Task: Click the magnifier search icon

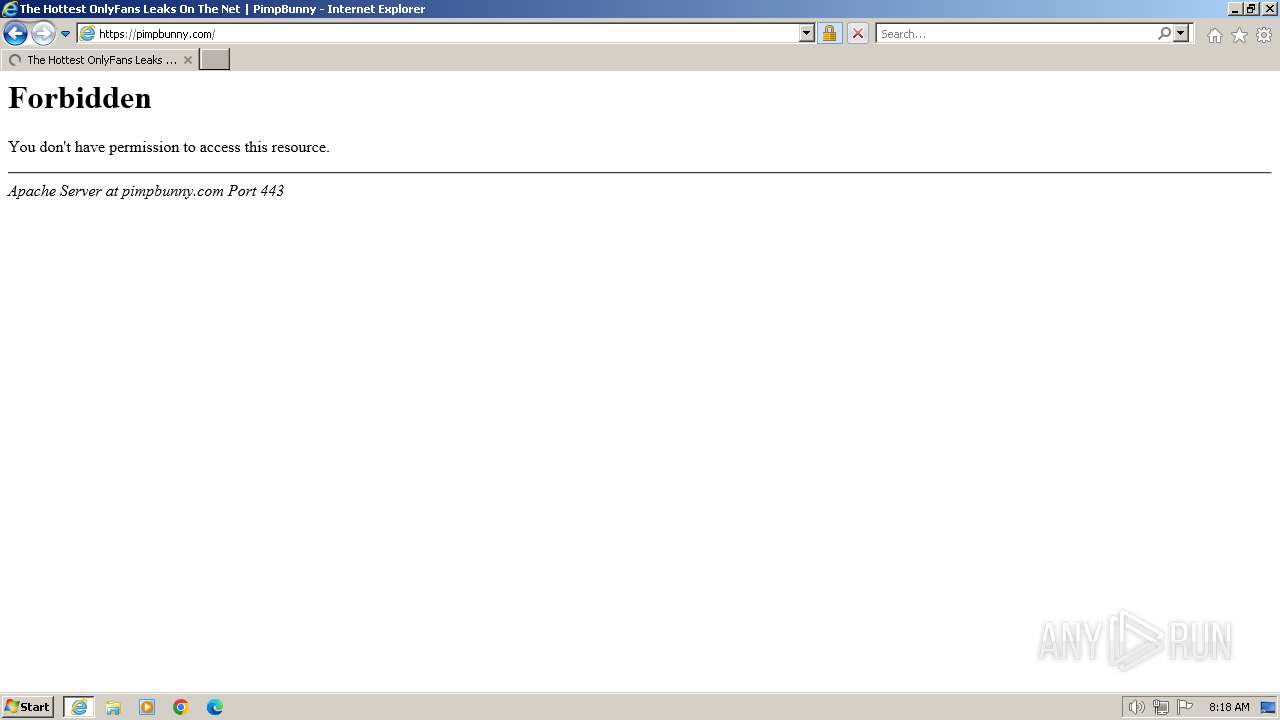Action: tap(1164, 34)
